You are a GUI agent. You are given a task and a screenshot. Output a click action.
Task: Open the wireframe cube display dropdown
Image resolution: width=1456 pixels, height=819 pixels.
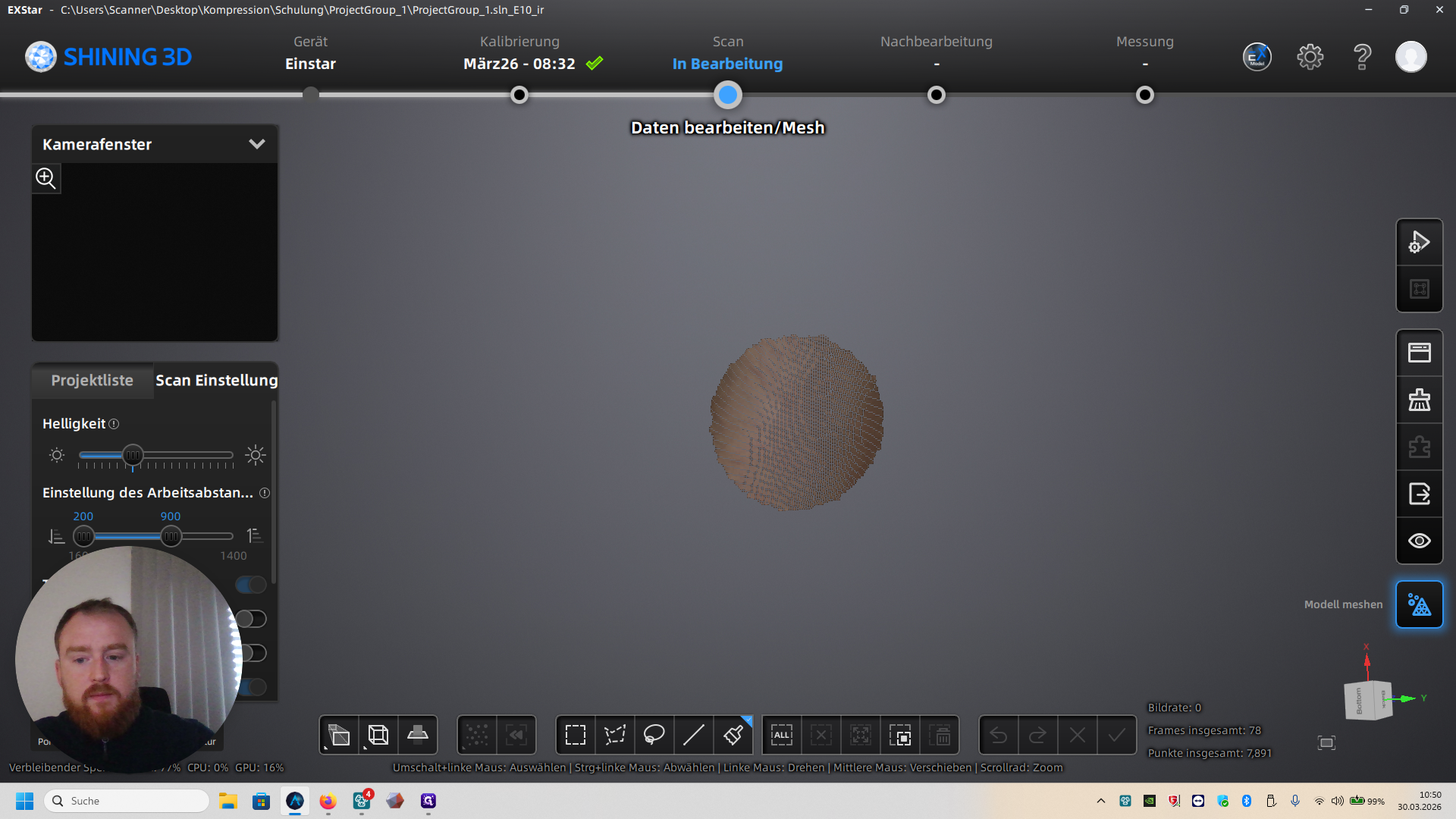(378, 735)
